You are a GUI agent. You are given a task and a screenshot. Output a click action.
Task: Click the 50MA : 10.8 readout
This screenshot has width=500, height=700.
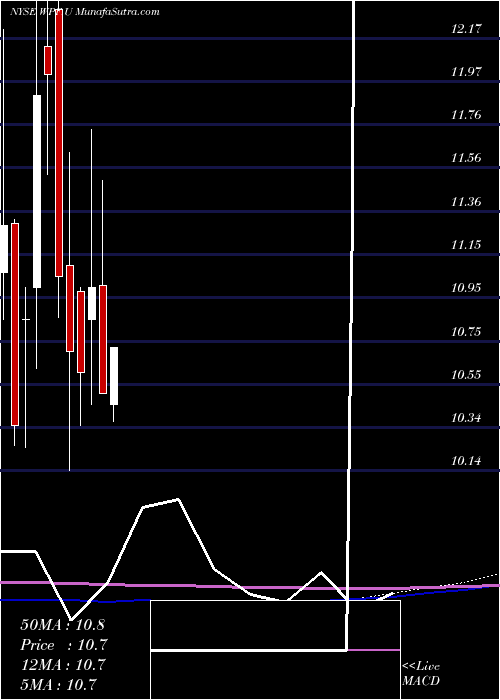coord(62,625)
